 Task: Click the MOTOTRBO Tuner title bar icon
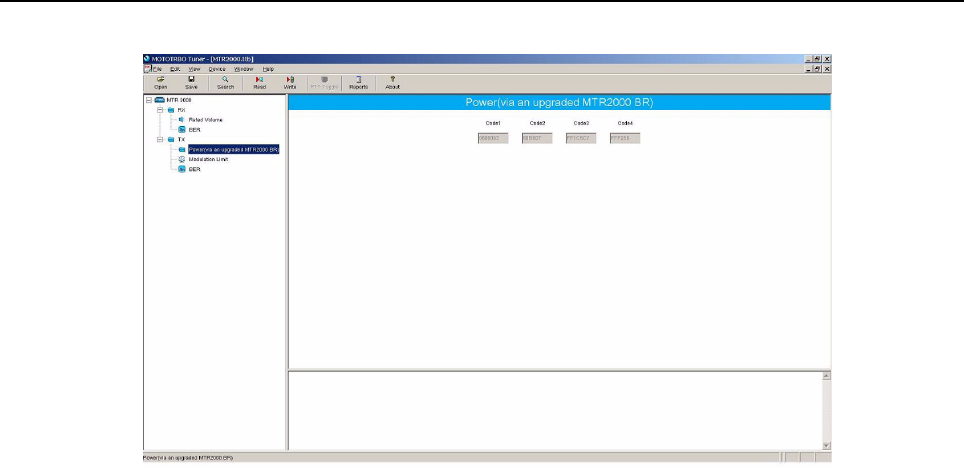(x=147, y=59)
